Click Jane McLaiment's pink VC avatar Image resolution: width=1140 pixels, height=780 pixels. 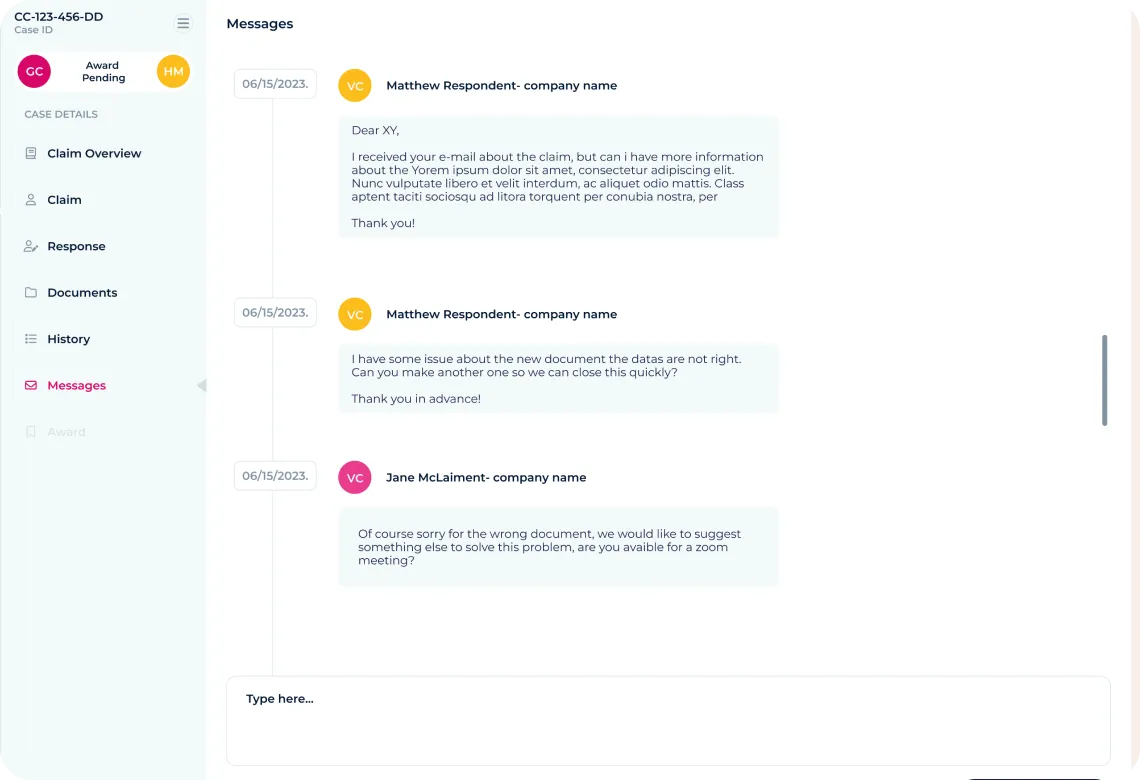[x=355, y=478]
